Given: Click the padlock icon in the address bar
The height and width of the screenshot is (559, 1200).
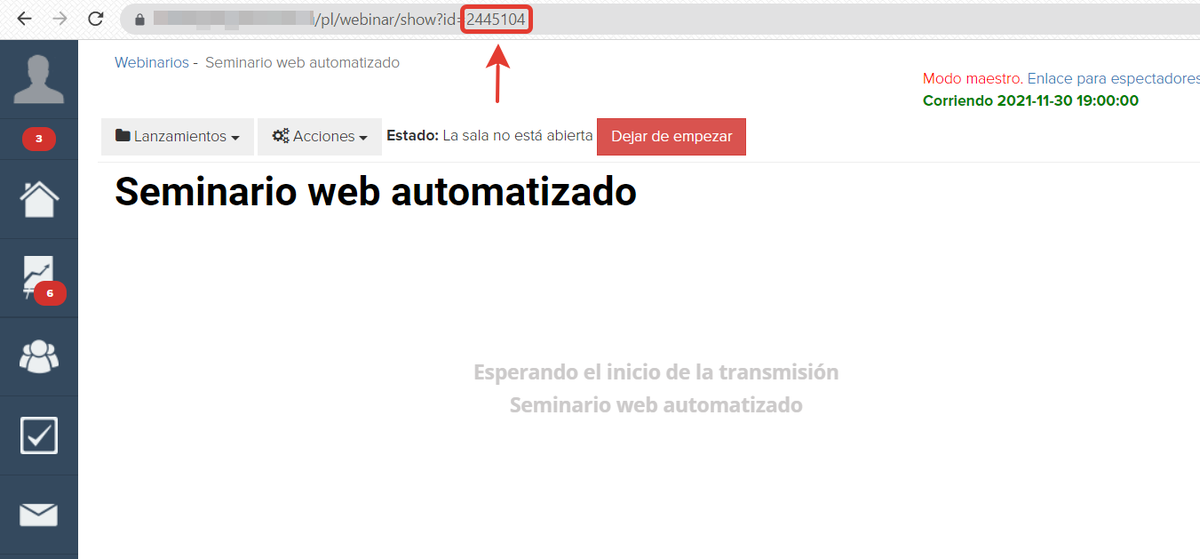Looking at the screenshot, I should click(139, 19).
